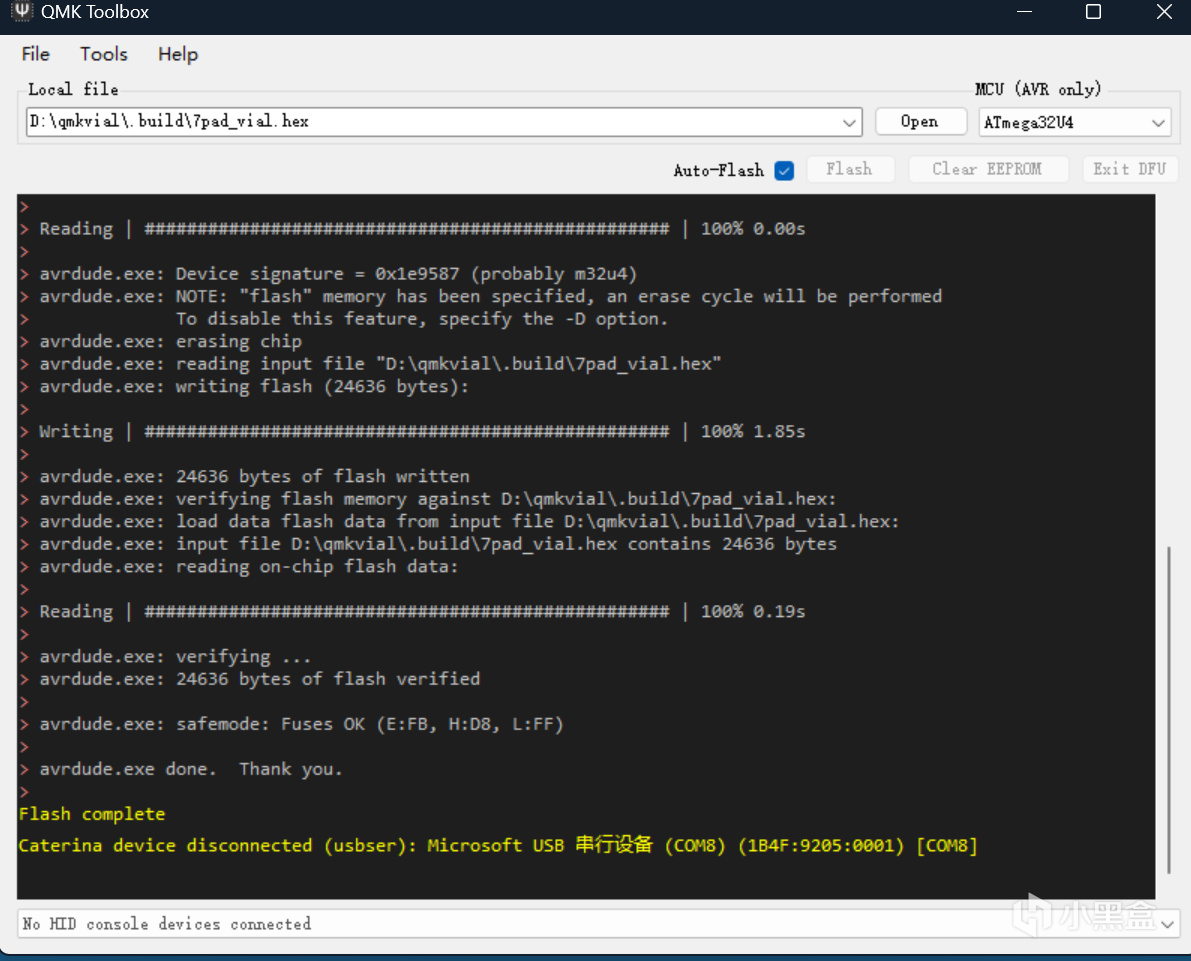Click the Writing progress bar line
The image size is (1191, 961).
(422, 431)
